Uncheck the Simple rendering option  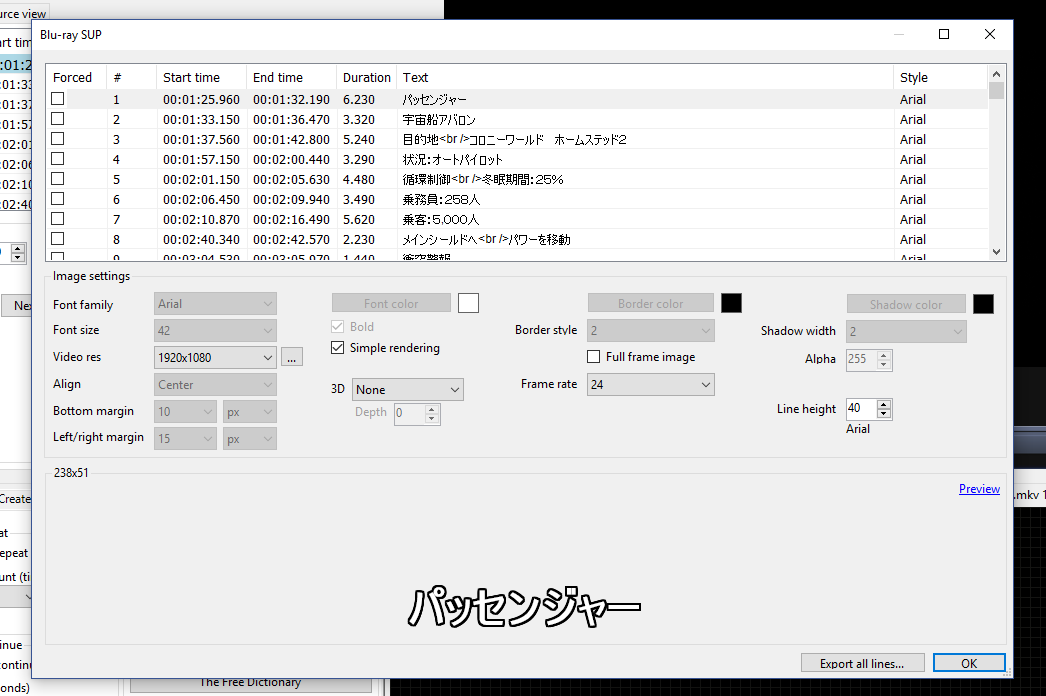click(x=337, y=348)
